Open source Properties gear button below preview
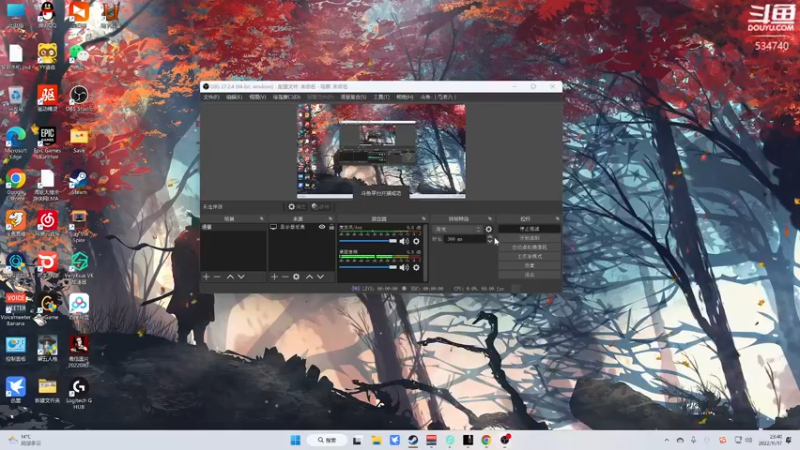 (296, 207)
